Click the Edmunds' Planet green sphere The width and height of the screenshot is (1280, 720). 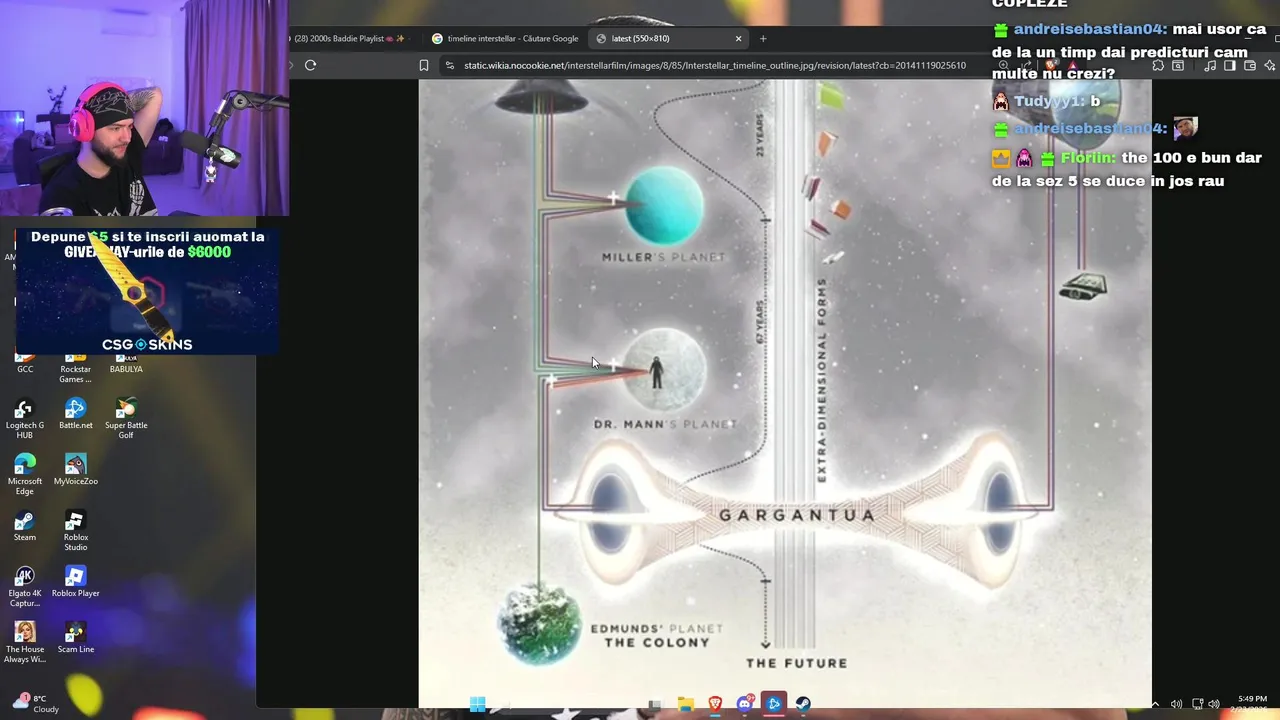[540, 624]
